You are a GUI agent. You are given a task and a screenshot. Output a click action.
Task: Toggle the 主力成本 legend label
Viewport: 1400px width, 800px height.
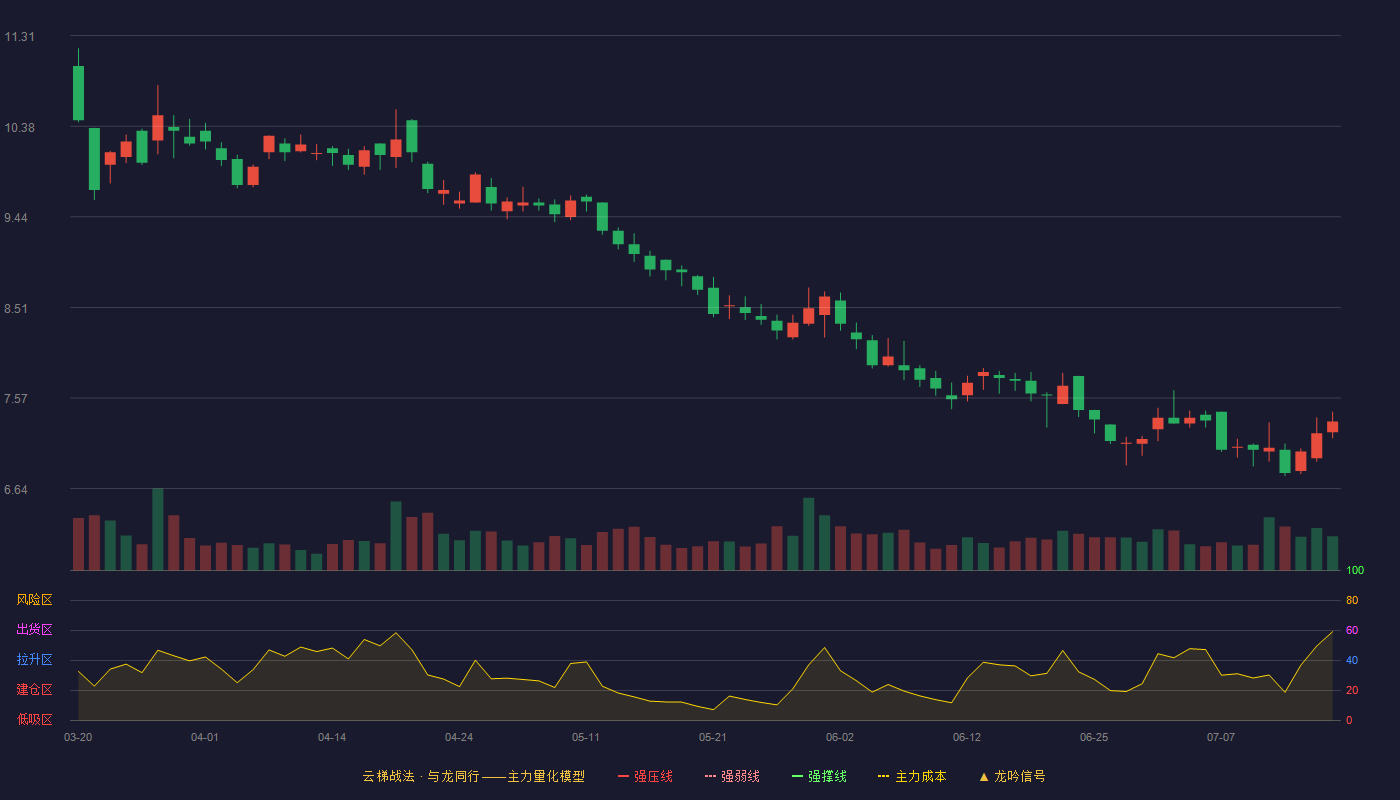920,776
